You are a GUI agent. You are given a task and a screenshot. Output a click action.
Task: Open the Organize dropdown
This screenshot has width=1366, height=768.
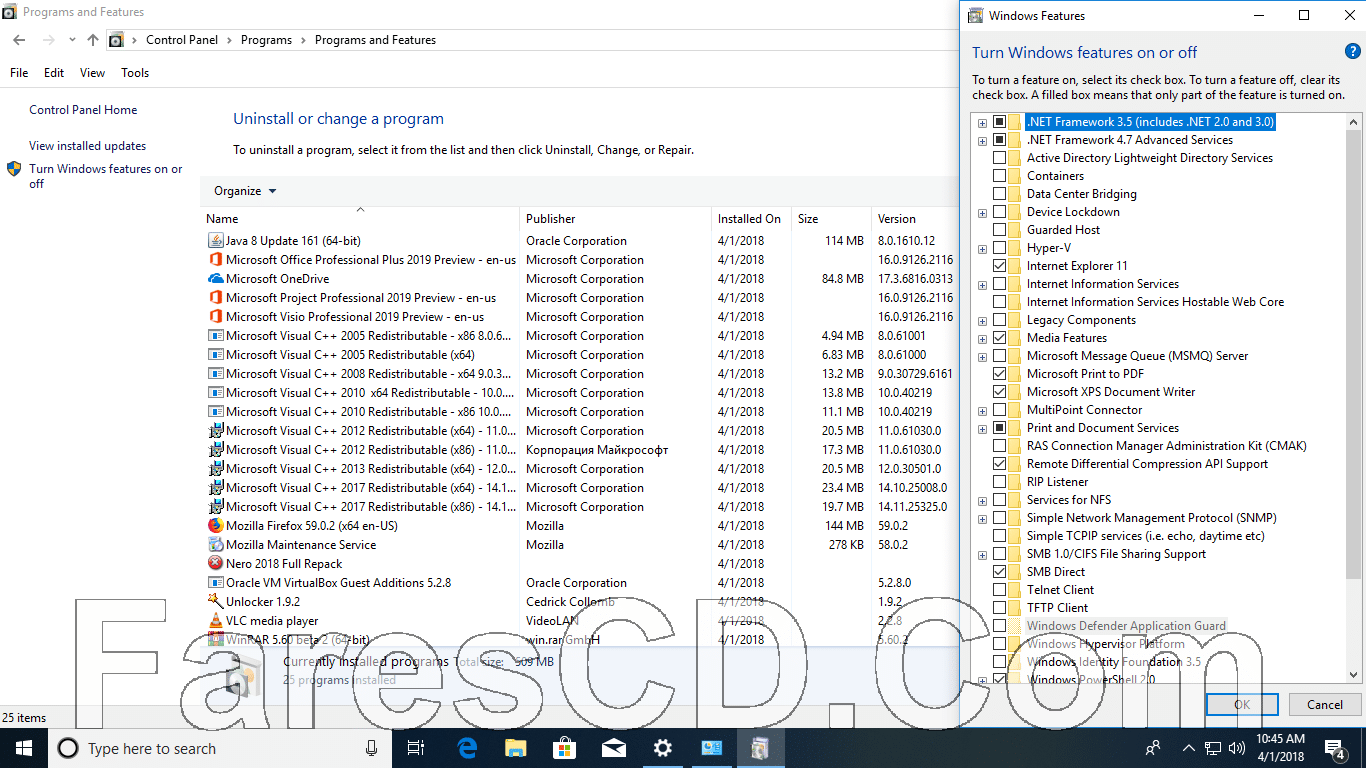click(x=245, y=191)
